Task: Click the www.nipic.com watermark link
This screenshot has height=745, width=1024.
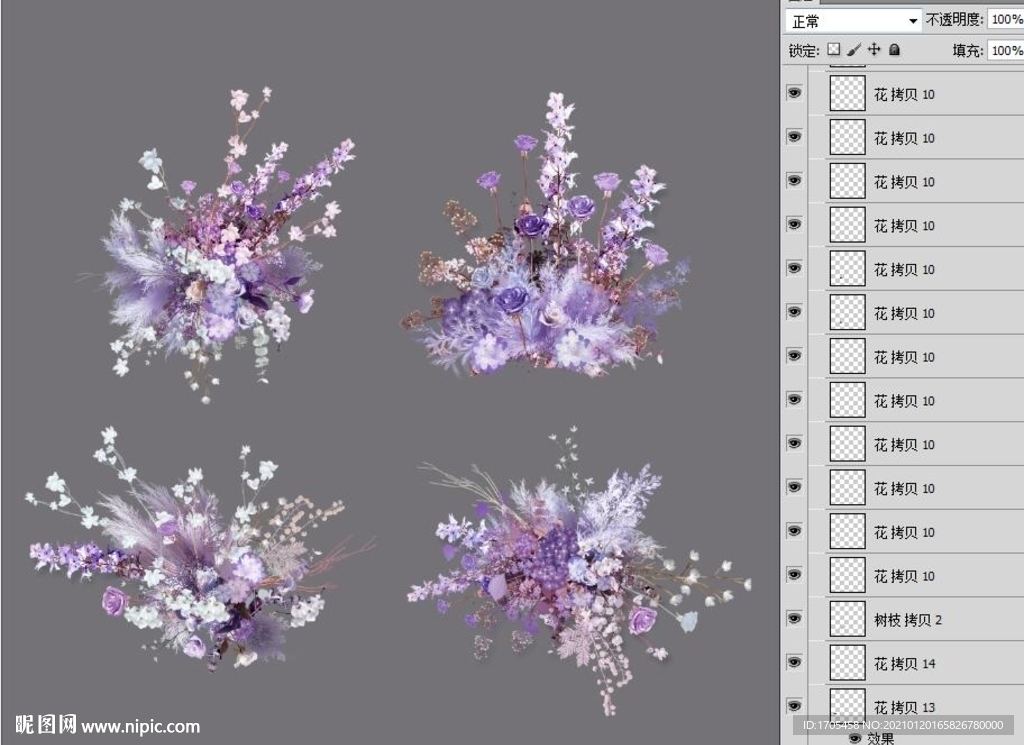Action: pos(140,727)
